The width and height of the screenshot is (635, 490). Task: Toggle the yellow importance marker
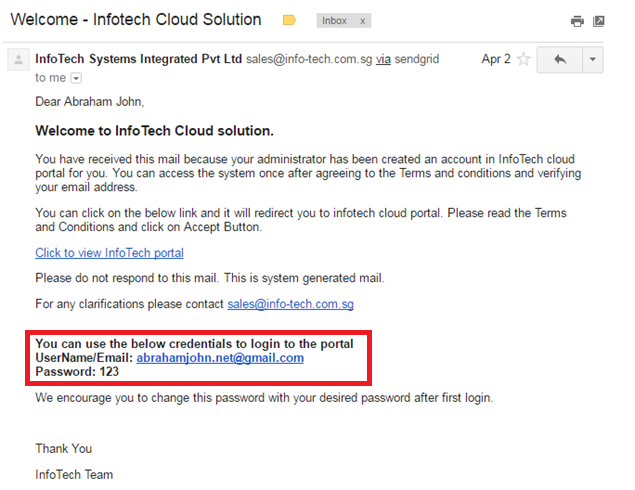coord(290,20)
